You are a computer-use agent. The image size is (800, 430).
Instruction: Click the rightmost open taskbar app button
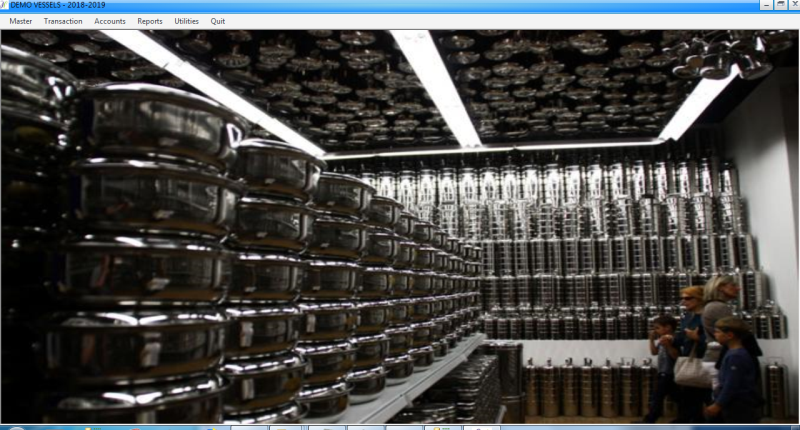(x=482, y=427)
